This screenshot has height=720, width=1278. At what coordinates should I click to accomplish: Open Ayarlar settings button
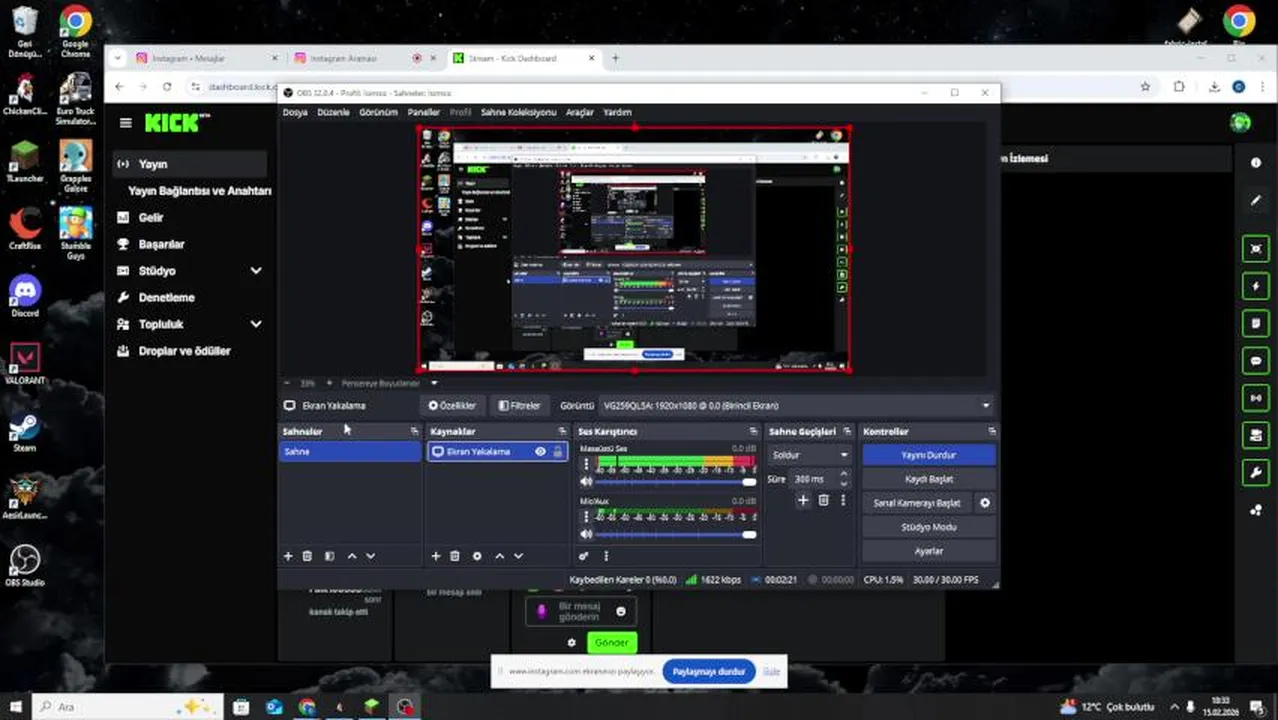coord(929,551)
